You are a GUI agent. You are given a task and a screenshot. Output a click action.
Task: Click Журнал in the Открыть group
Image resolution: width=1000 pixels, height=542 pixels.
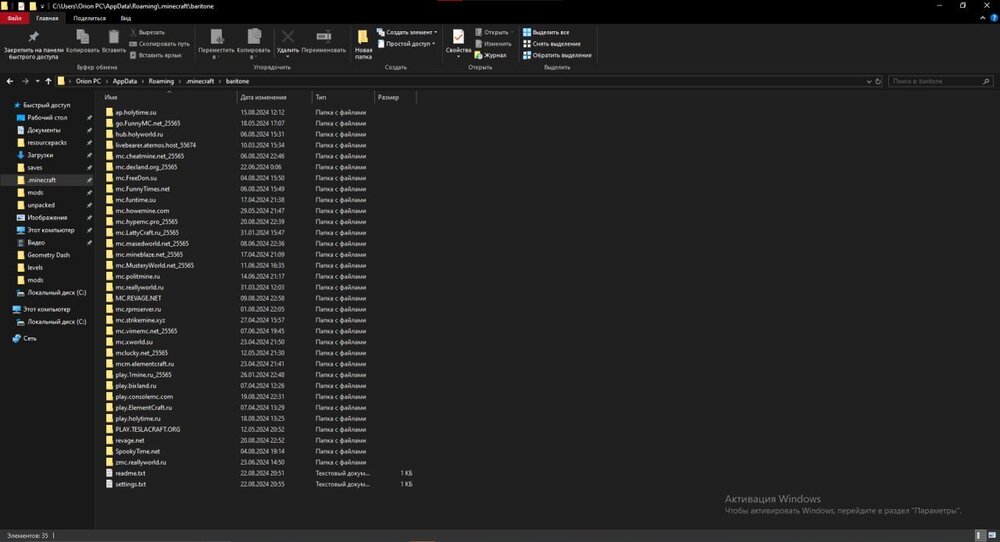[x=490, y=55]
